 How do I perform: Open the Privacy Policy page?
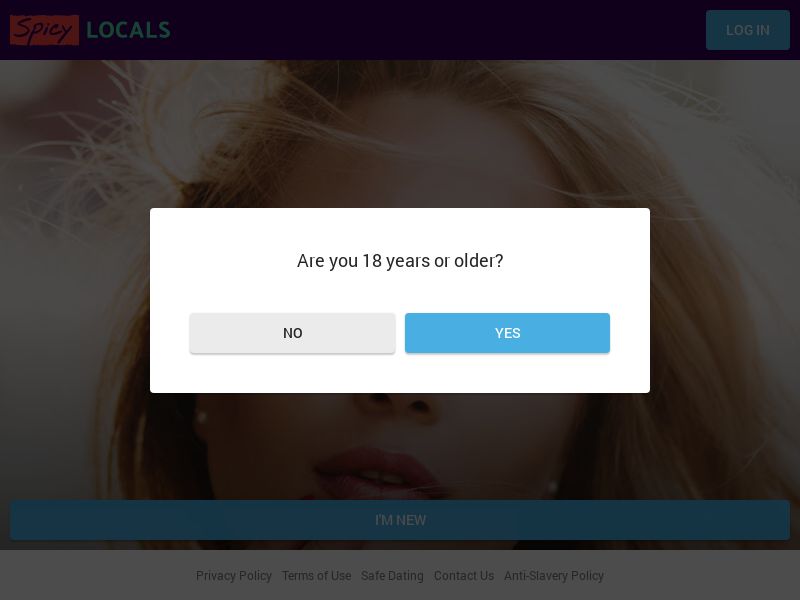click(x=234, y=576)
